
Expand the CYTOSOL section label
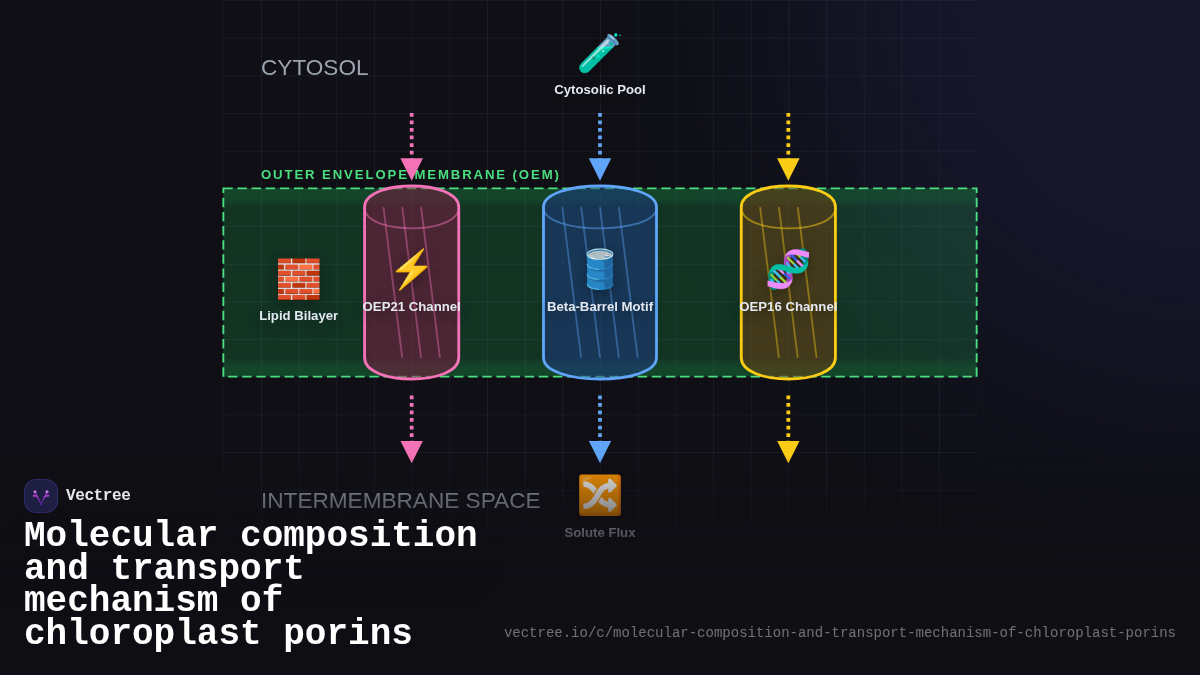tap(315, 67)
